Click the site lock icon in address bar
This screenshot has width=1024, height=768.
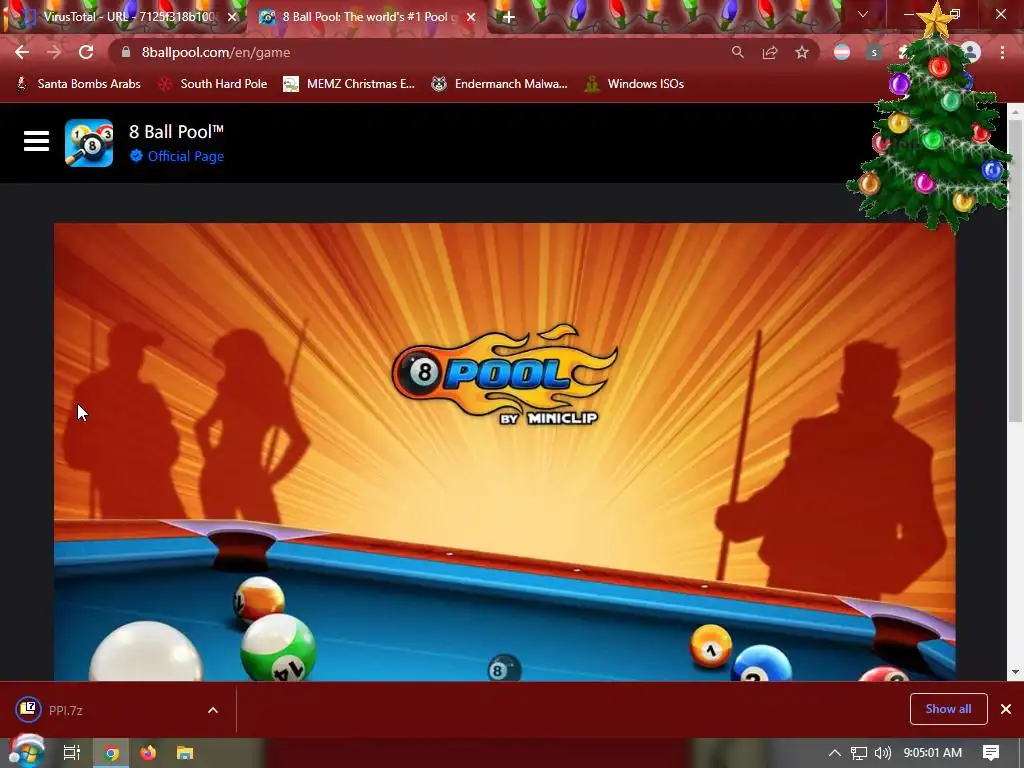click(126, 52)
